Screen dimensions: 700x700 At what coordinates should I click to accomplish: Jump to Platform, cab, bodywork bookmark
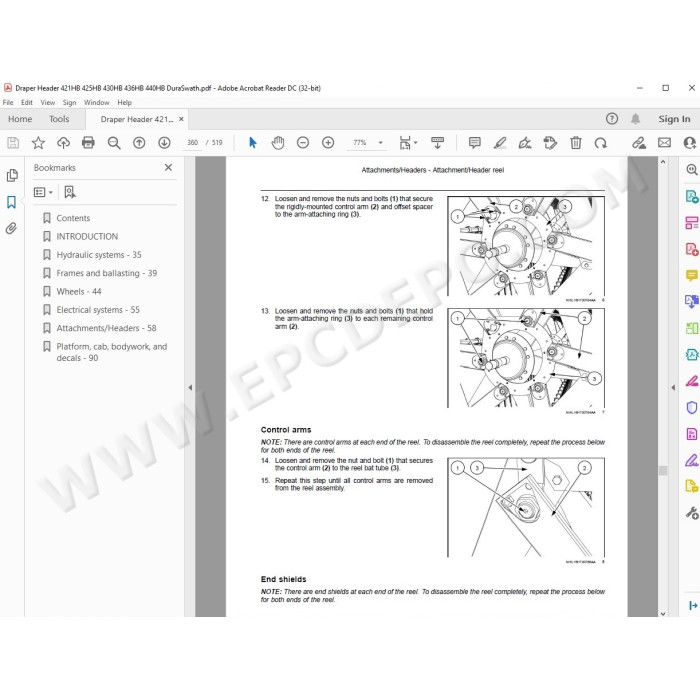click(112, 352)
